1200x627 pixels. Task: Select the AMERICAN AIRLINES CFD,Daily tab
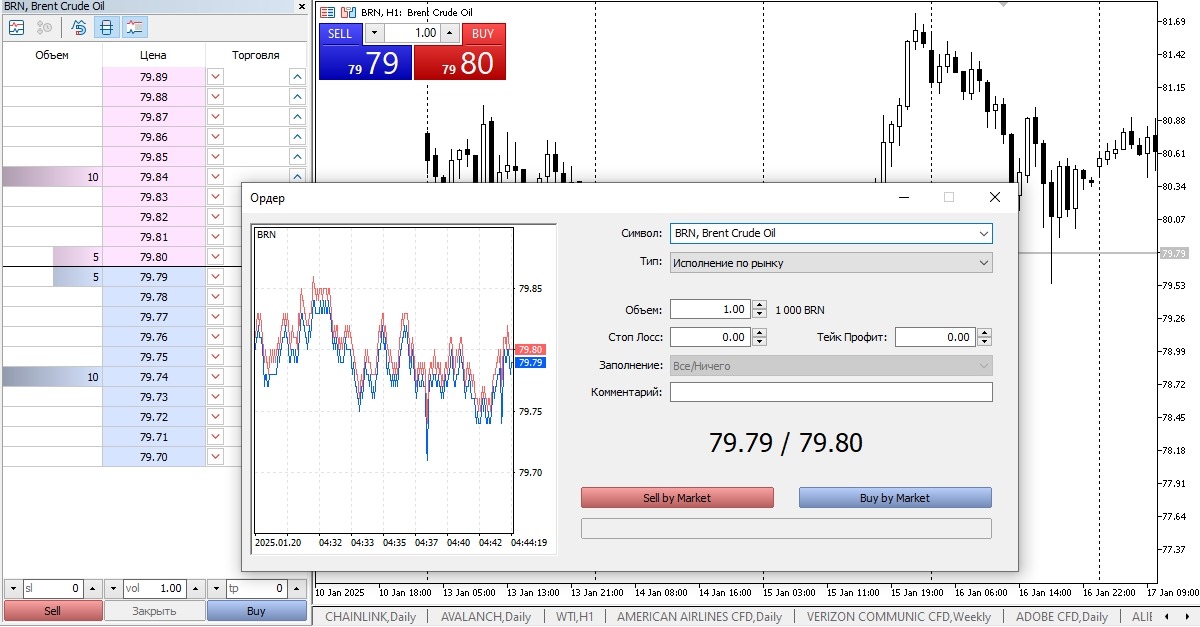[699, 617]
